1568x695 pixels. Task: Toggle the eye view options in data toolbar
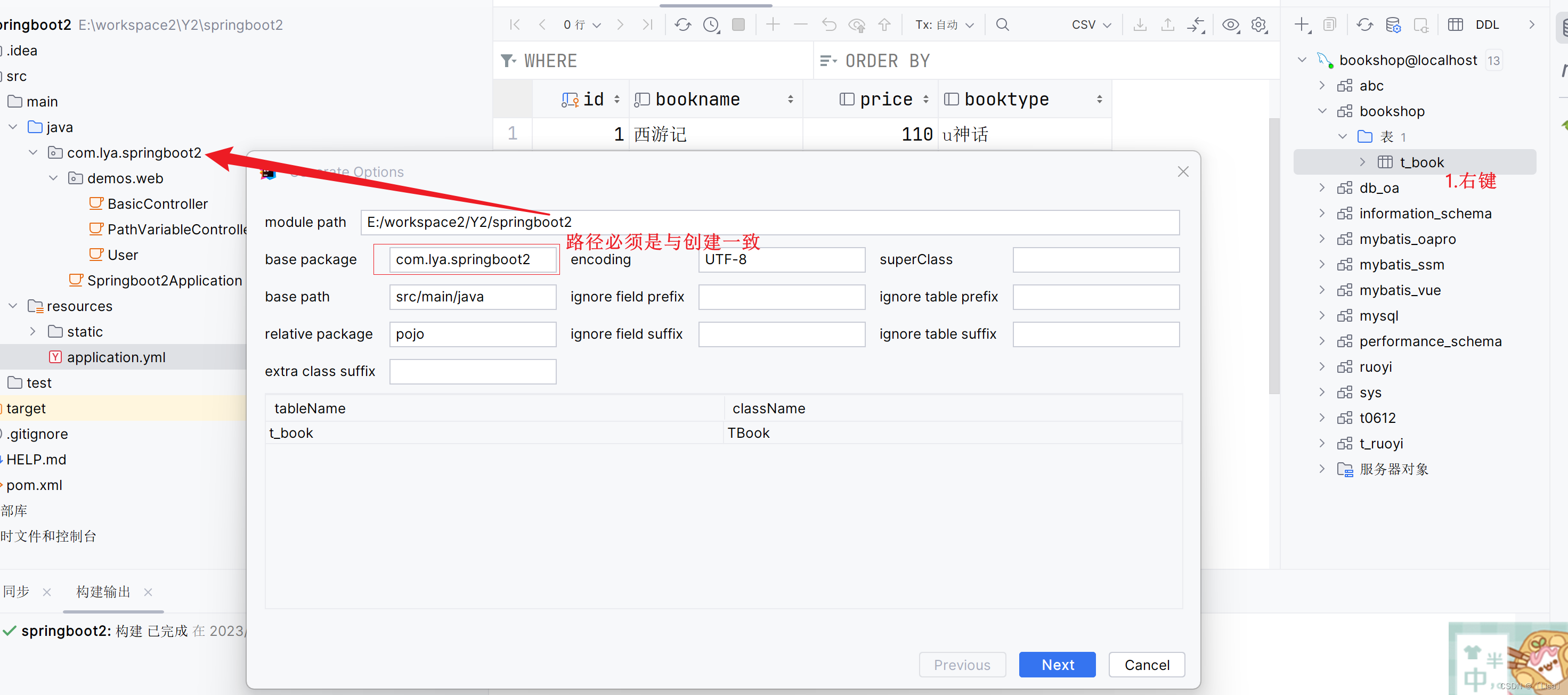[1231, 24]
